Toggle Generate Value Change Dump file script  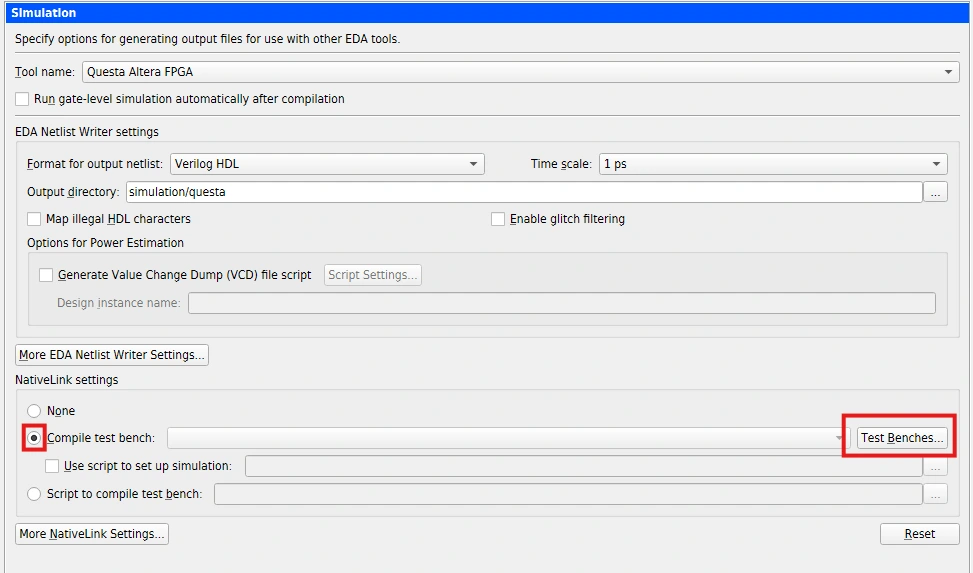coord(46,275)
